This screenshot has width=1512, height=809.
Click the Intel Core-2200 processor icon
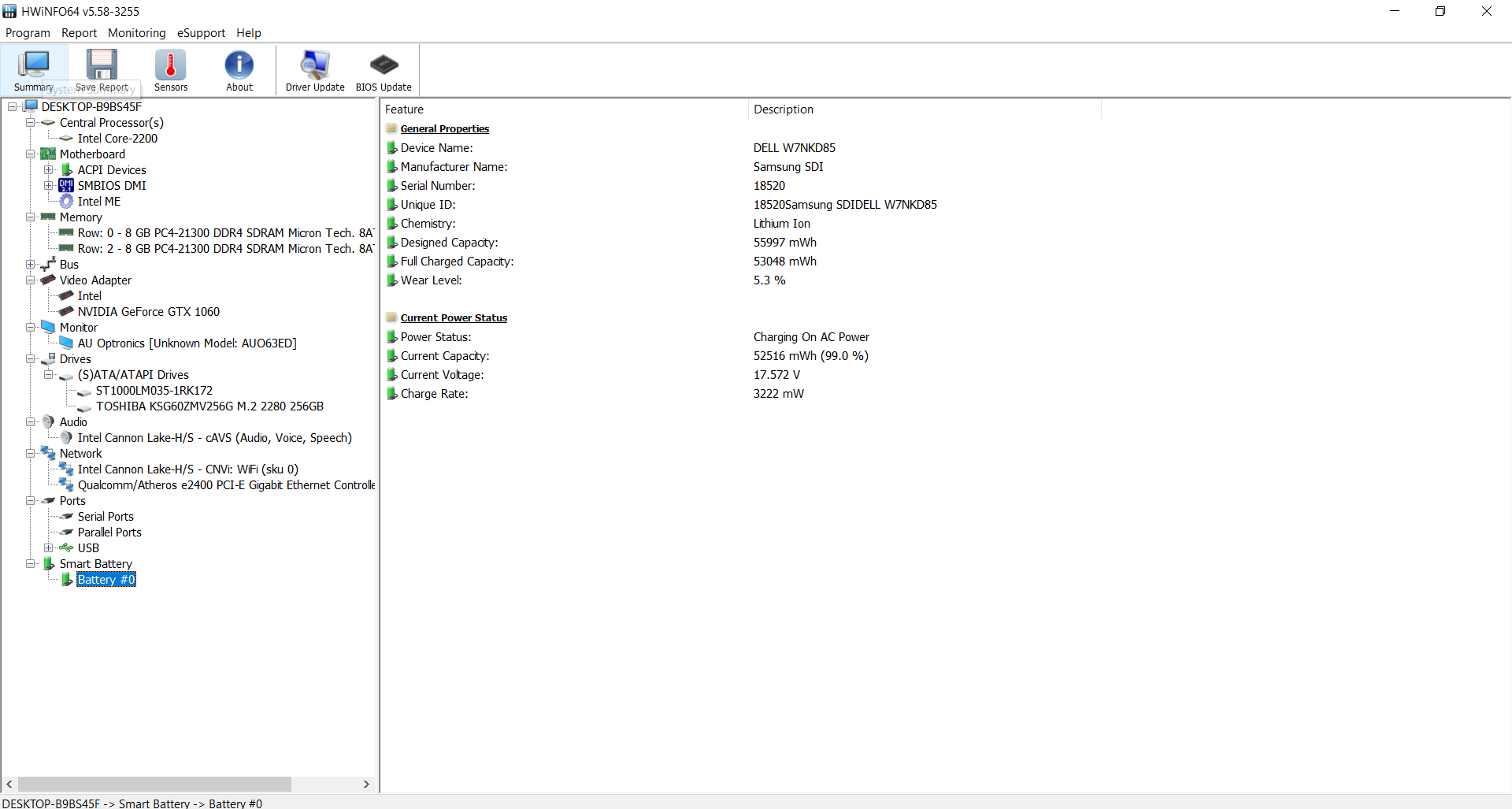pos(66,138)
